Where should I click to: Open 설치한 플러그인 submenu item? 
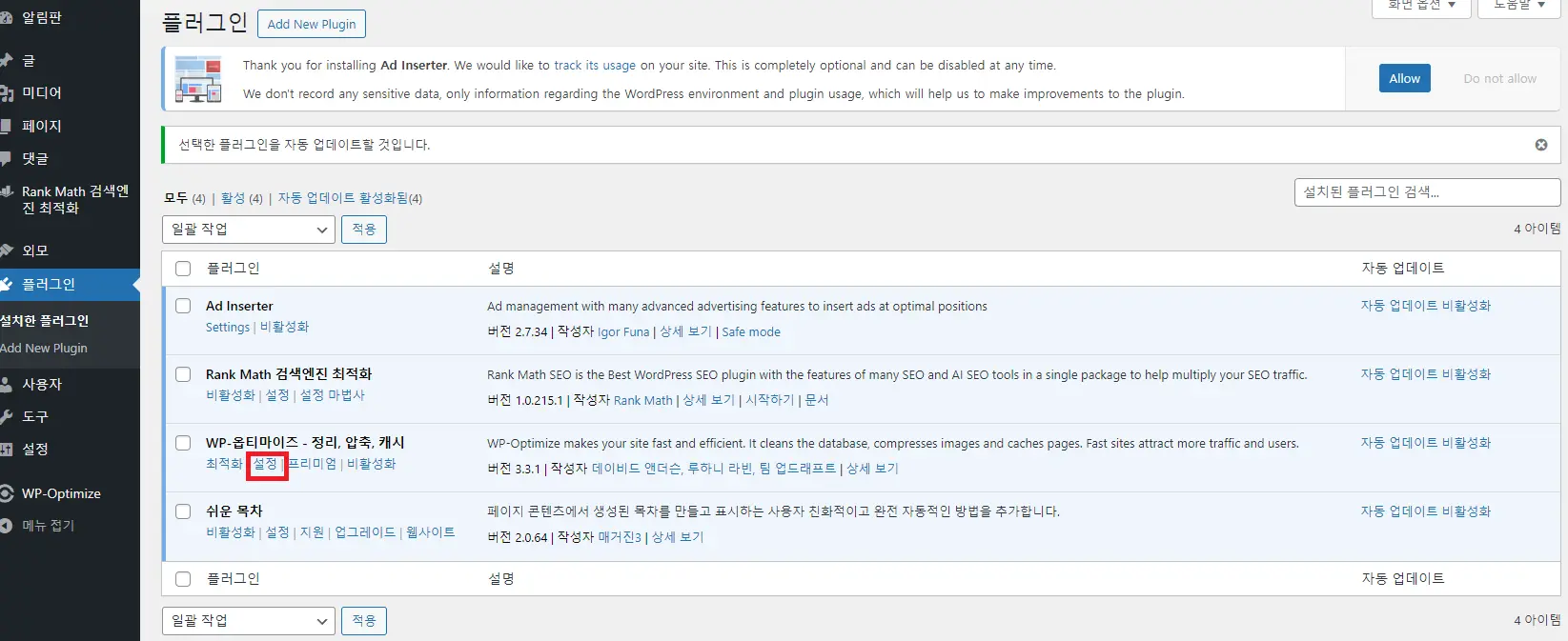point(45,321)
